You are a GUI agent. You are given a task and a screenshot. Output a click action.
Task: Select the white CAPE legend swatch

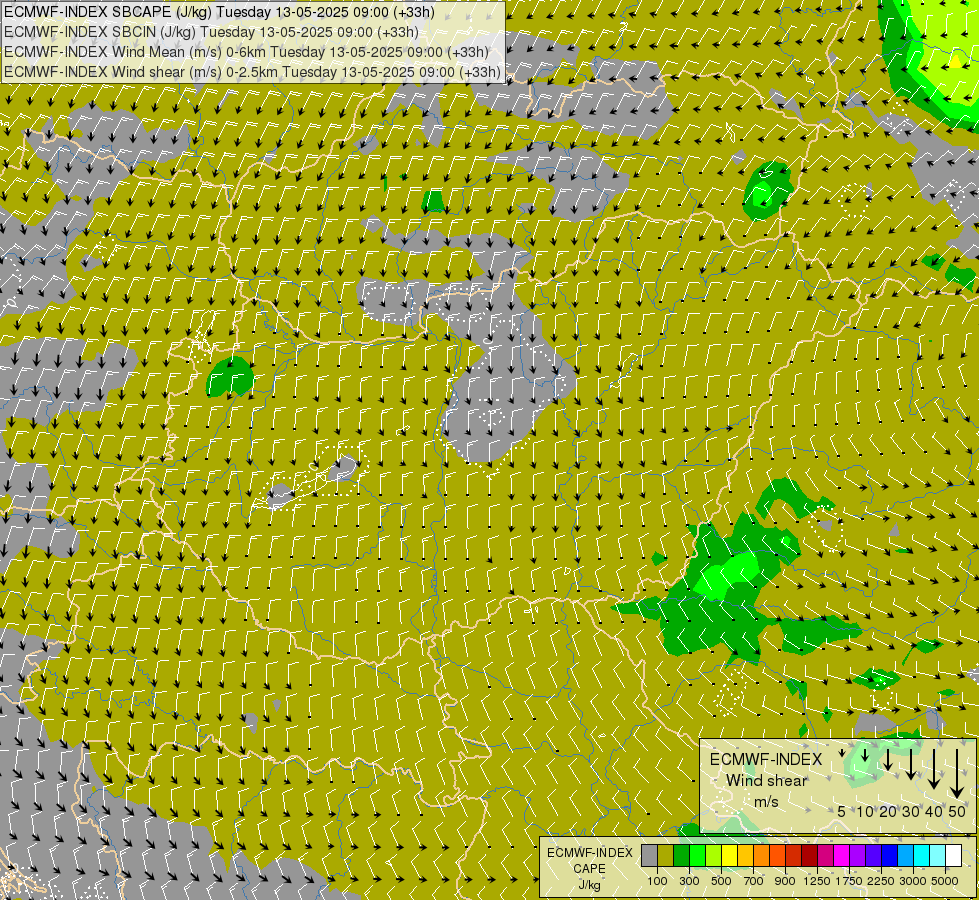point(953,856)
